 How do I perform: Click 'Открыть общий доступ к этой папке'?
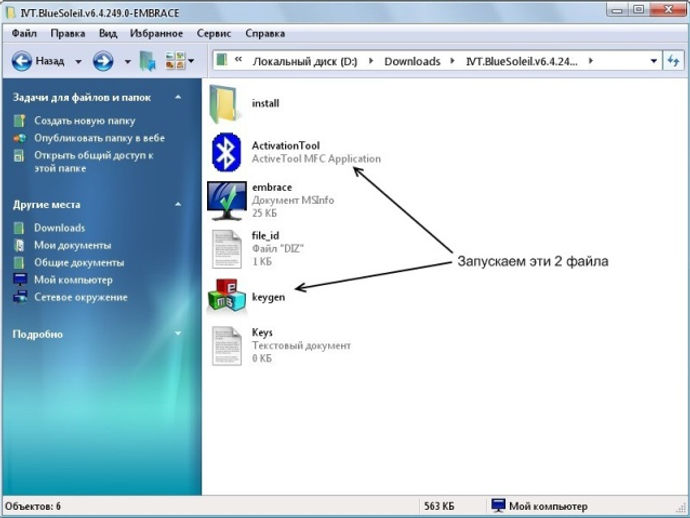tap(94, 162)
